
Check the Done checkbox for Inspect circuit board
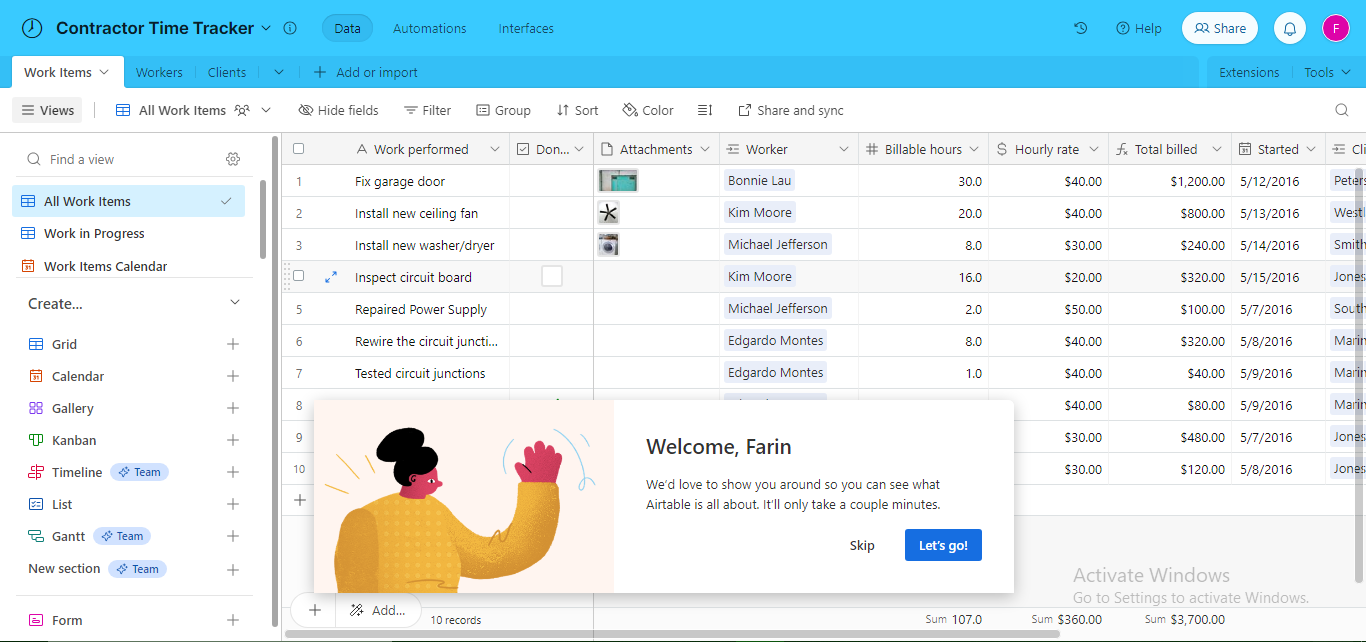[x=551, y=276]
